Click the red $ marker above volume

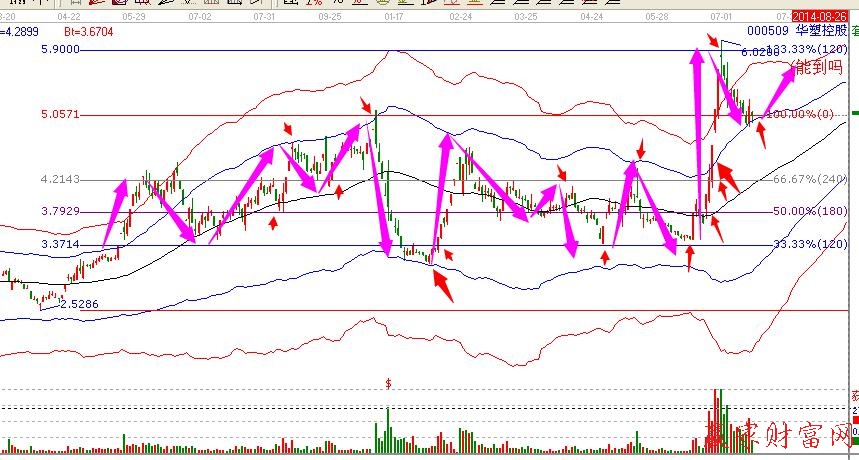388,383
